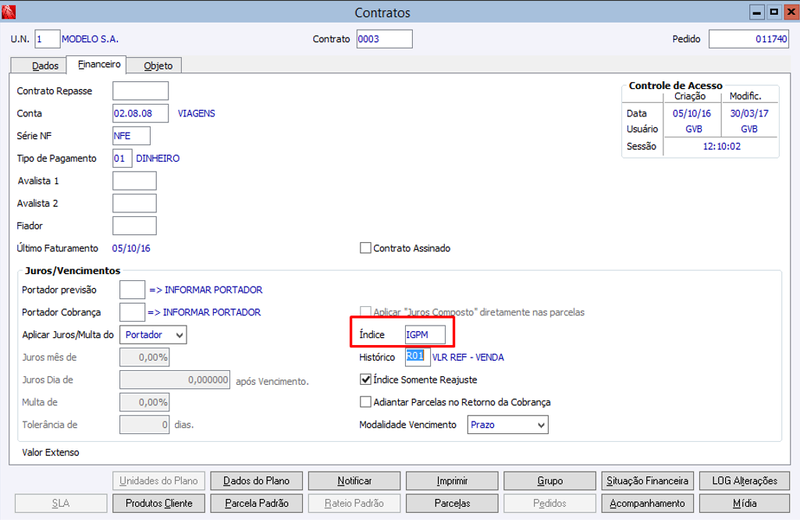Viewport: 800px width, 520px height.
Task: Select the Financeiro tab
Action: [x=98, y=64]
